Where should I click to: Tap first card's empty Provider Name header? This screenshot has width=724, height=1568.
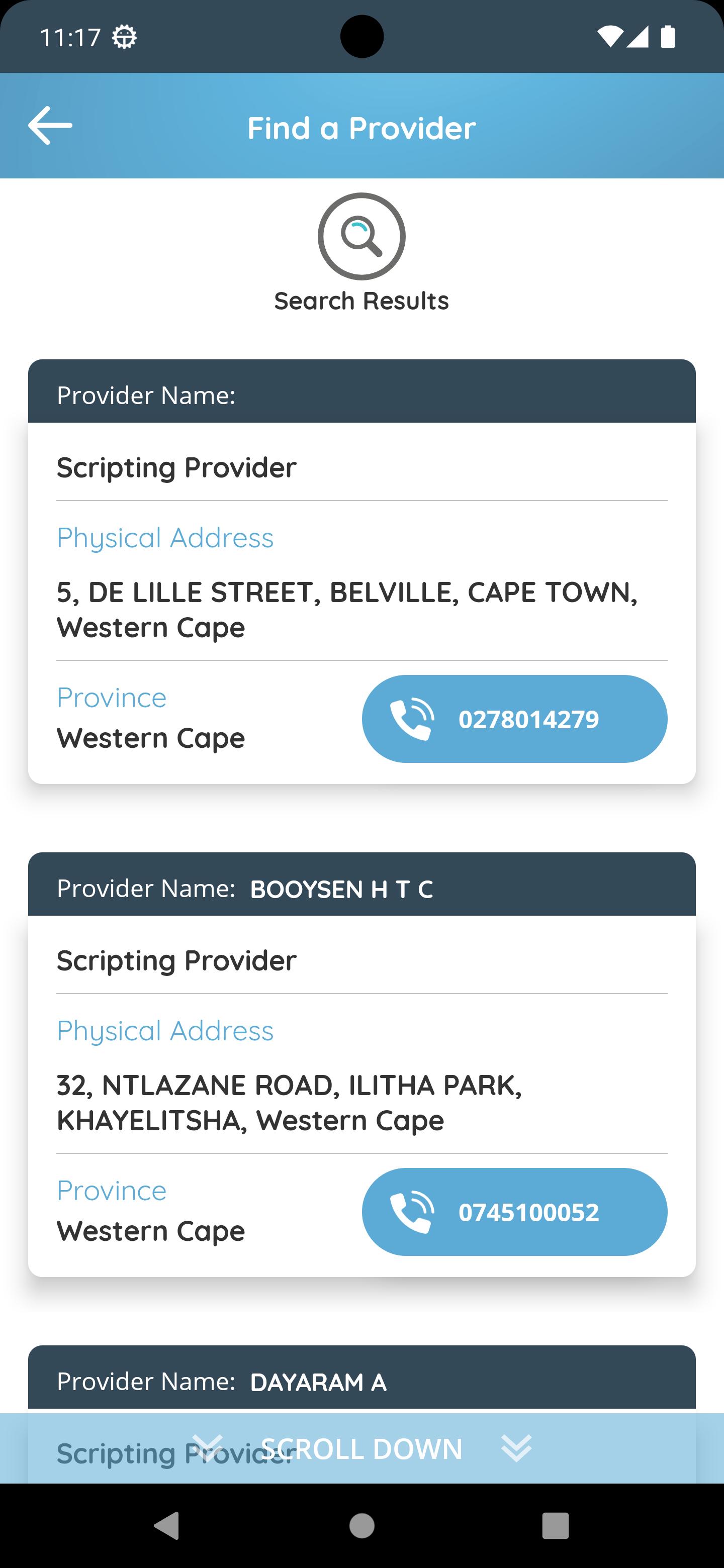tap(361, 391)
